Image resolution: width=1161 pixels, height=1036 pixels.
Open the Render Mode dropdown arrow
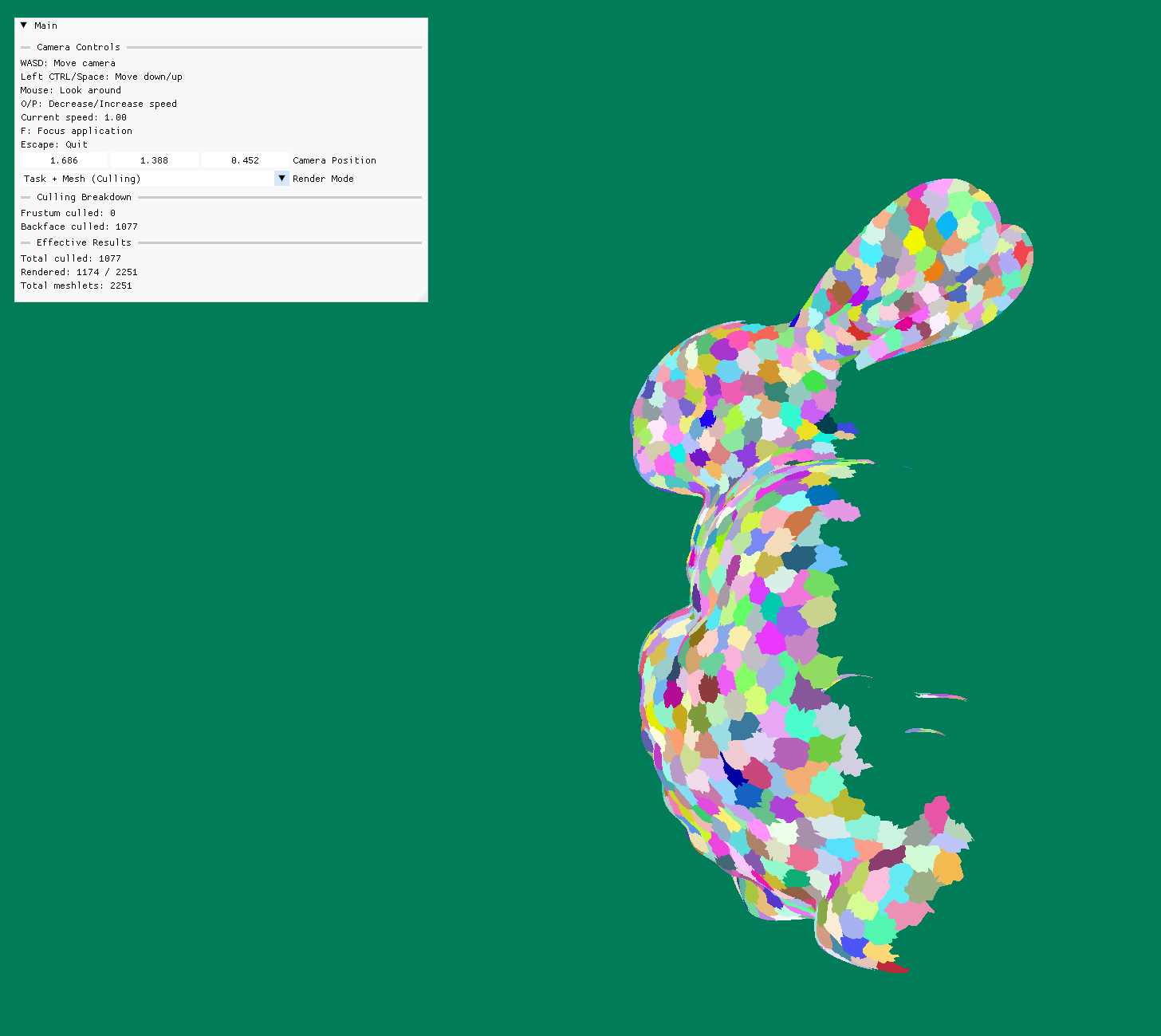coord(281,179)
